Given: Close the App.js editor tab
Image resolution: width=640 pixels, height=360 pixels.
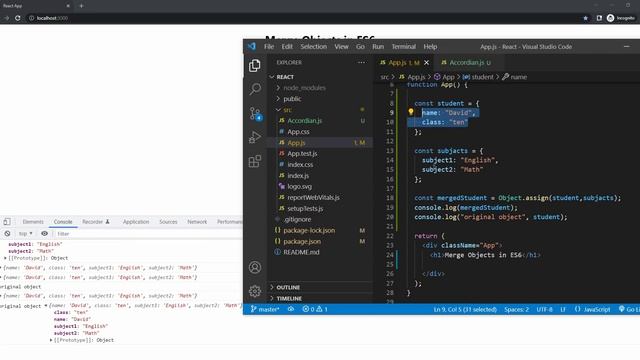Looking at the screenshot, I should 427,62.
